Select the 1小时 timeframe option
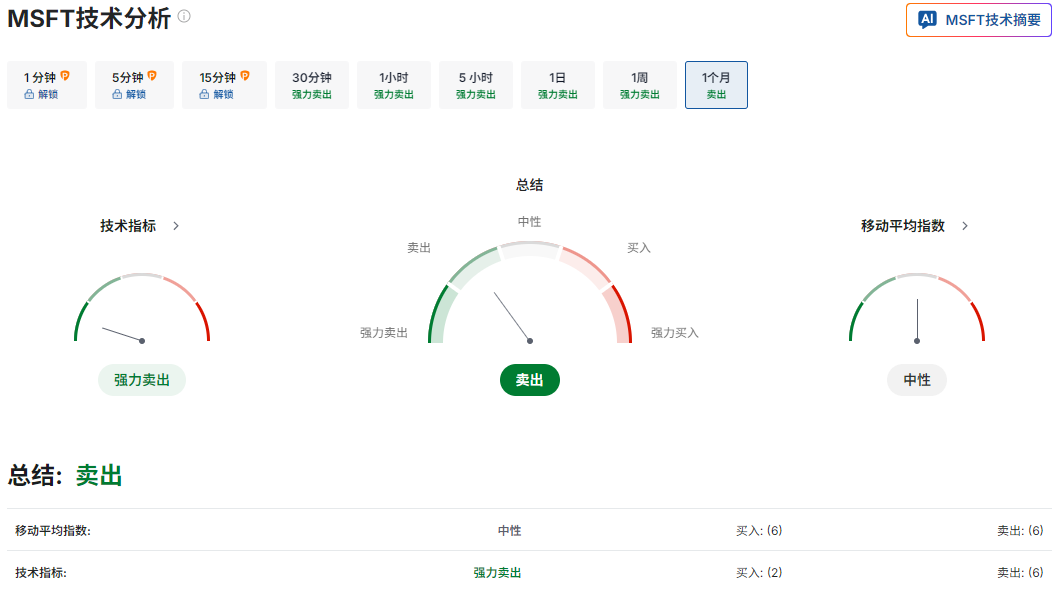This screenshot has width=1059, height=590. [393, 84]
